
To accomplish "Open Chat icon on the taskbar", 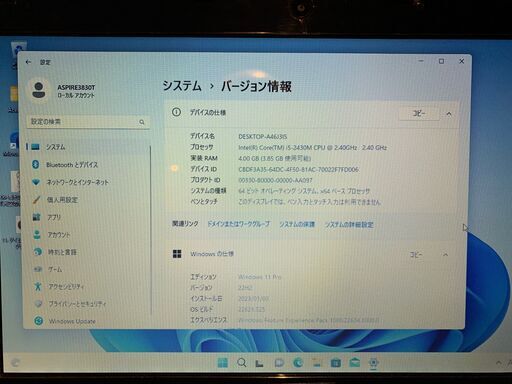I will (279, 363).
